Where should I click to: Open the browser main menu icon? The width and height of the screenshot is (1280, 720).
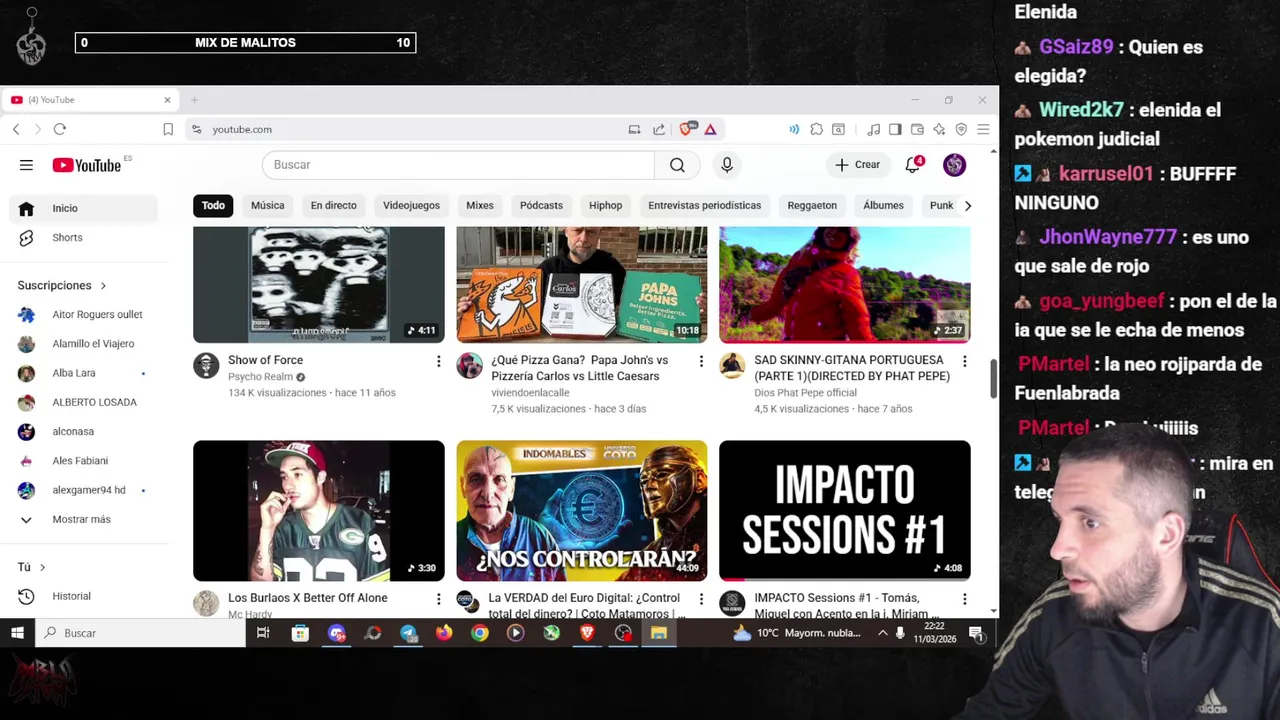coord(983,129)
